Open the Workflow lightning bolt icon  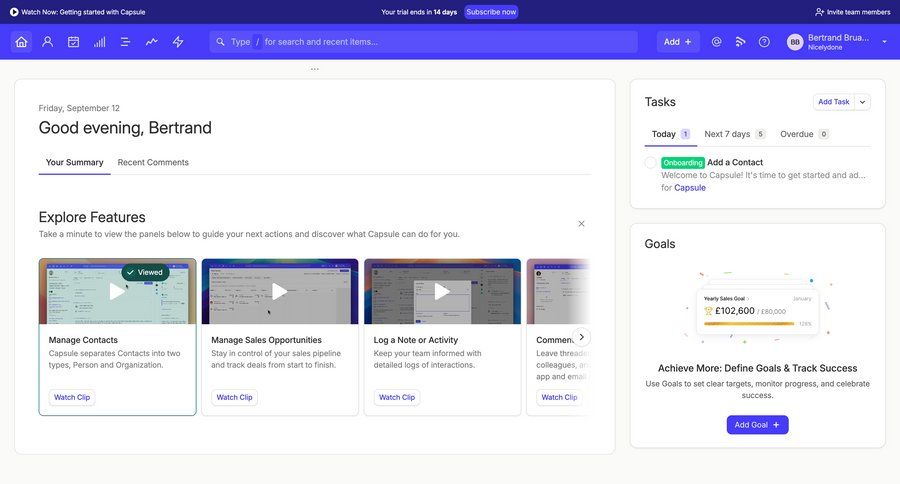[178, 42]
